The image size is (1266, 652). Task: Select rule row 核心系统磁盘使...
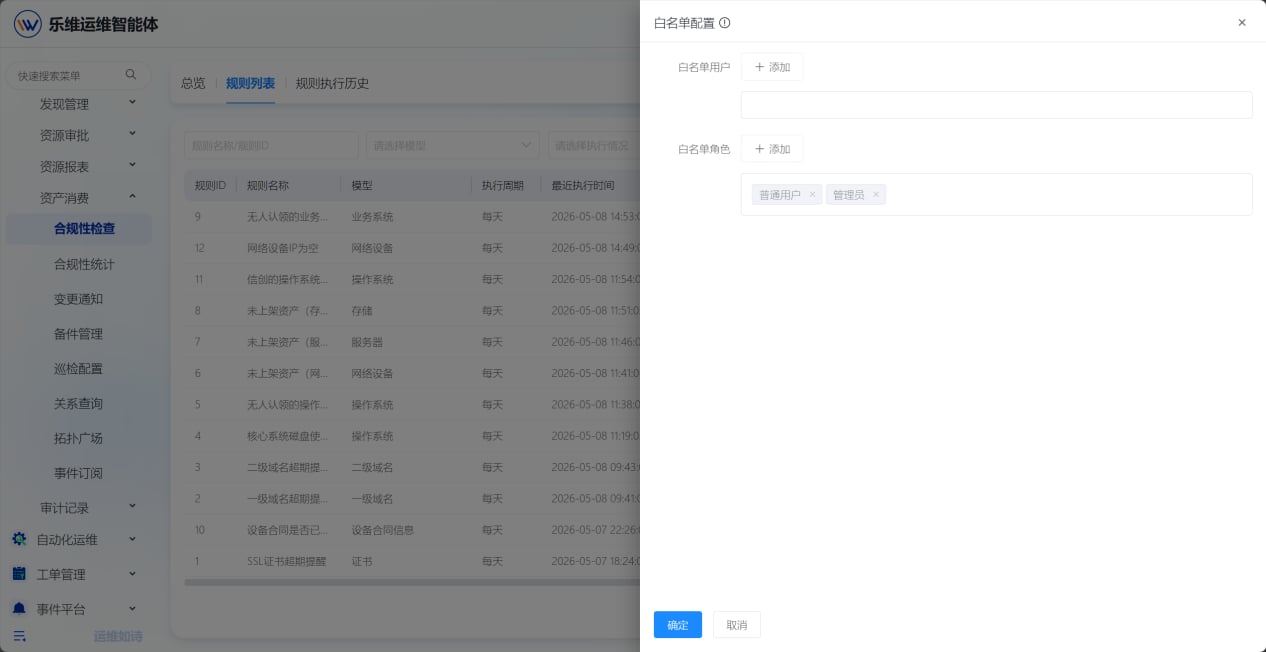pyautogui.click(x=412, y=436)
